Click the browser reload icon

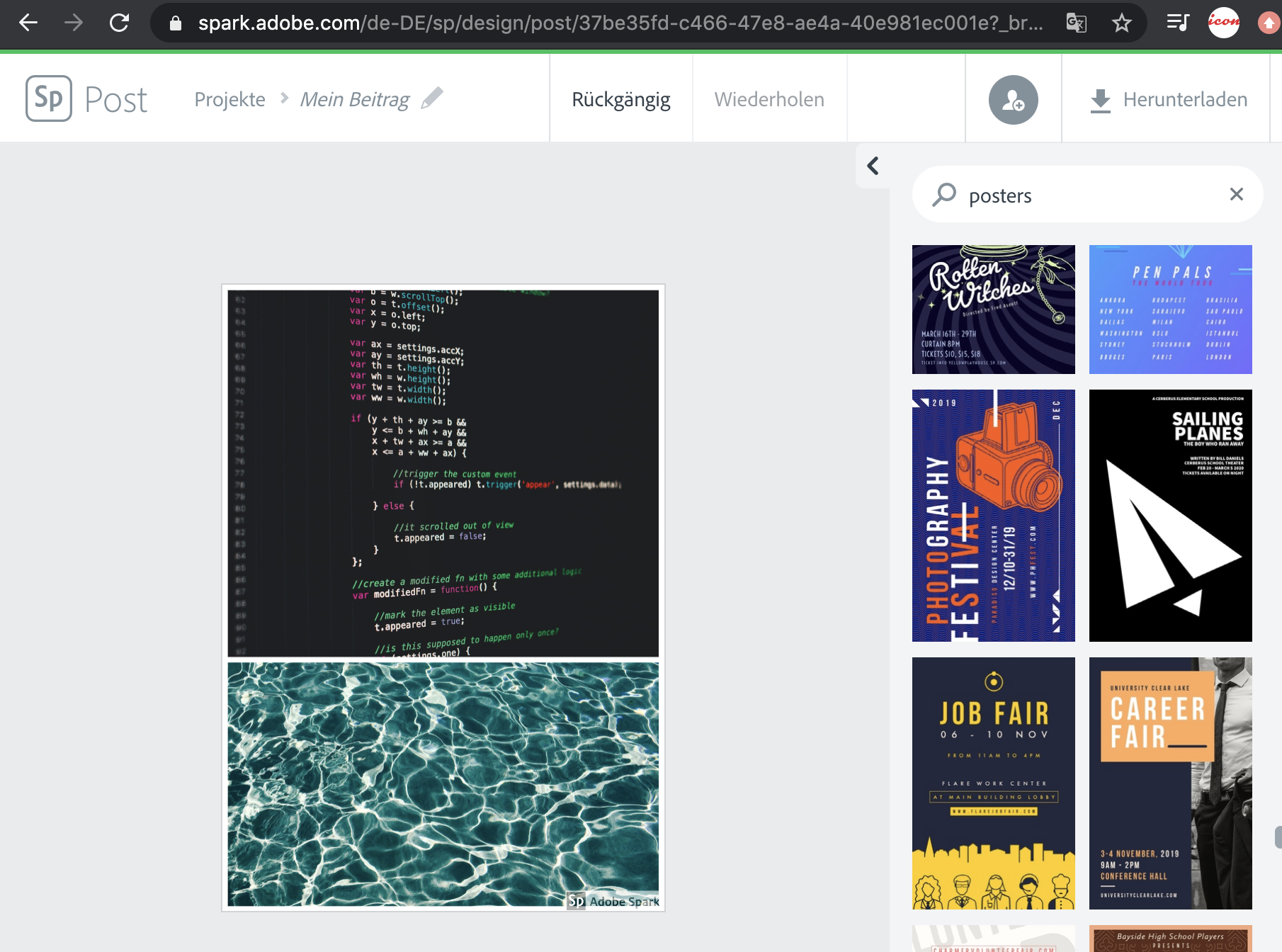(x=119, y=23)
